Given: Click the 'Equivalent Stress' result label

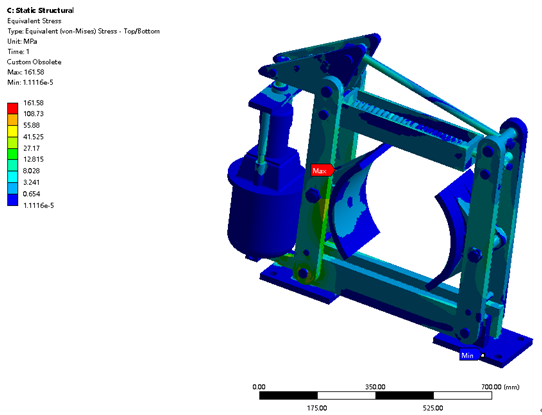Looking at the screenshot, I should [34, 21].
